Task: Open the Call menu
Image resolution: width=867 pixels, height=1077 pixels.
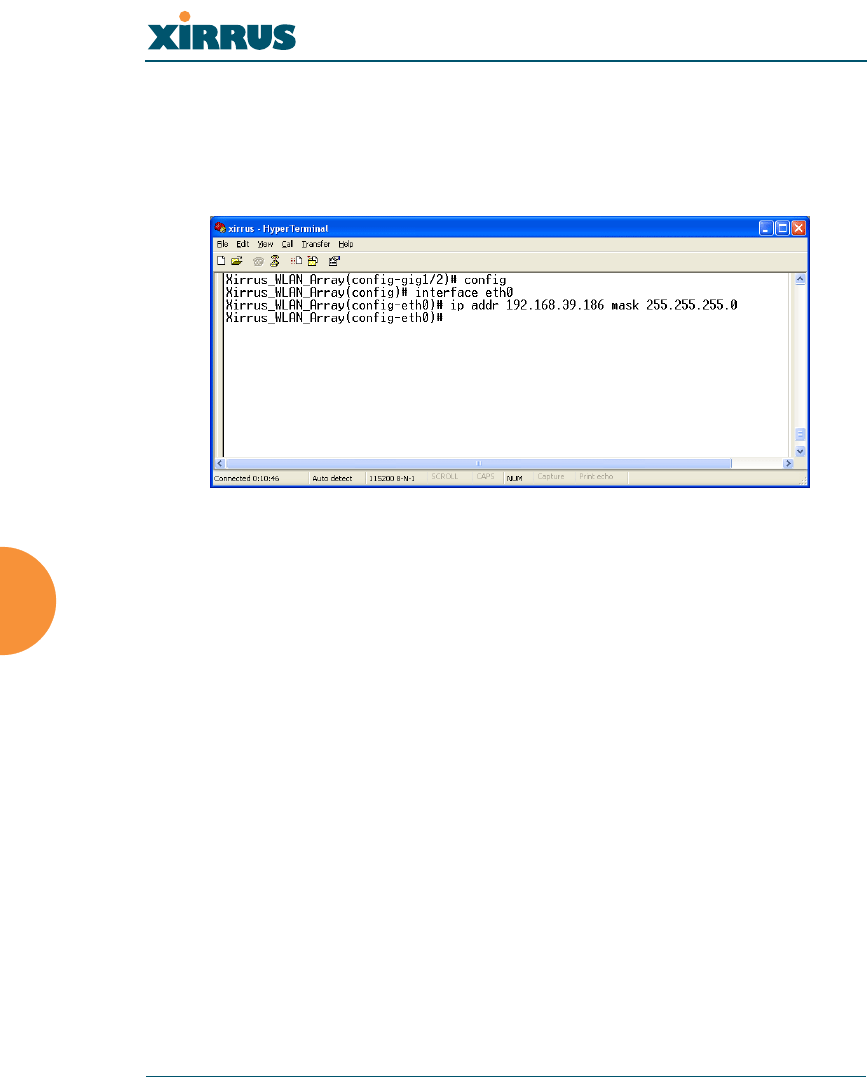Action: pos(287,244)
